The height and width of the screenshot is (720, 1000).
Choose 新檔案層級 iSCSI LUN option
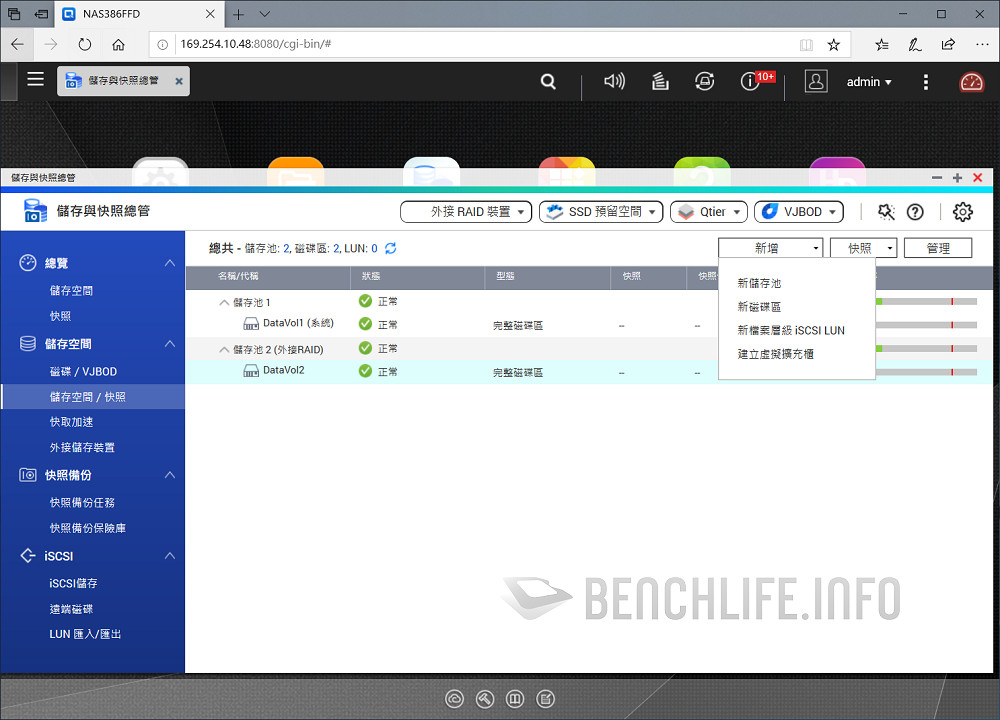point(790,330)
